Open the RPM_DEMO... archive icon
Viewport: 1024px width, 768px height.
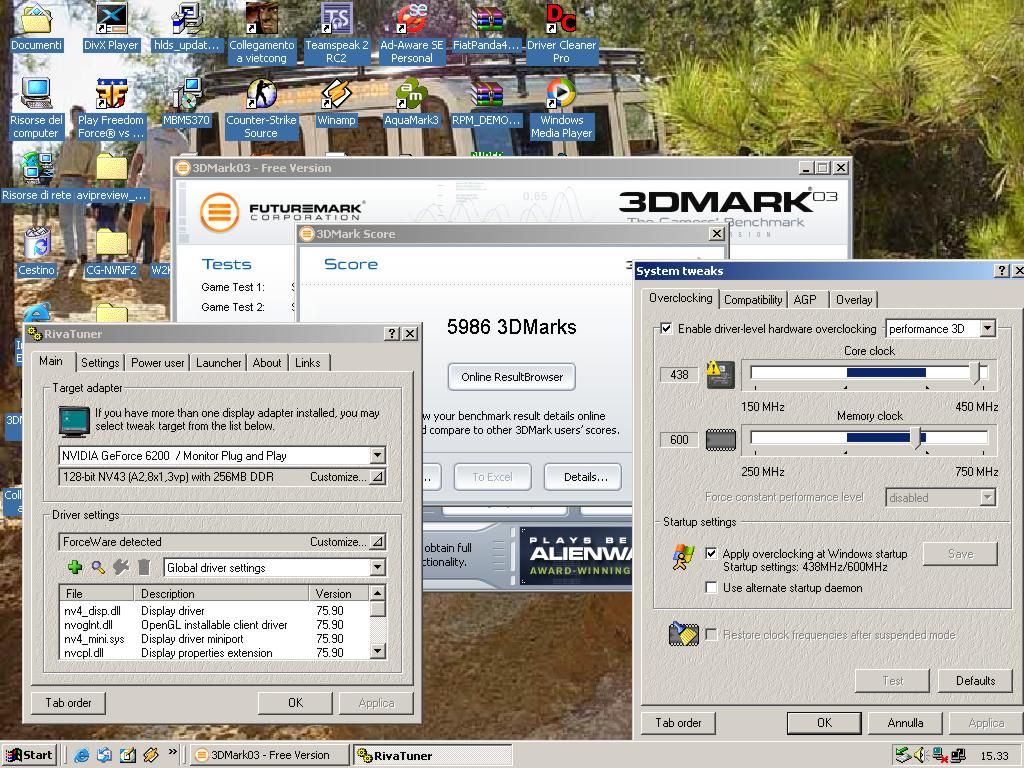487,103
